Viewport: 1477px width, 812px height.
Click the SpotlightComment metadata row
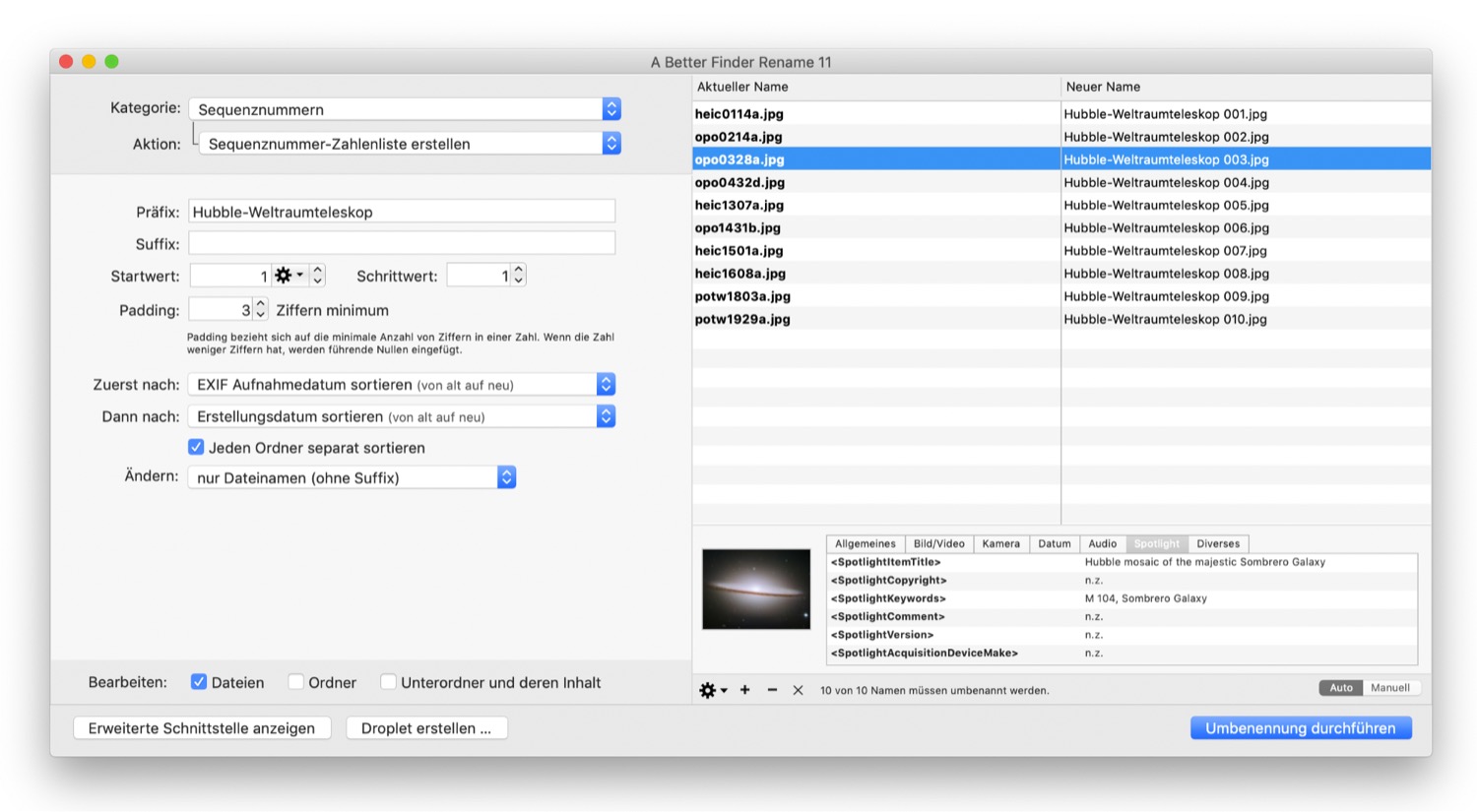point(1122,616)
